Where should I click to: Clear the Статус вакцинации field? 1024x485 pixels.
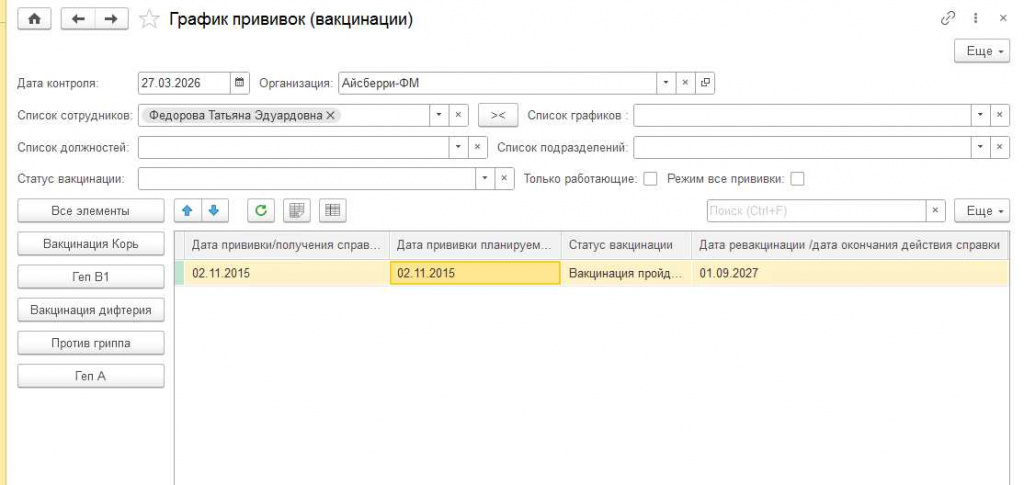[504, 178]
